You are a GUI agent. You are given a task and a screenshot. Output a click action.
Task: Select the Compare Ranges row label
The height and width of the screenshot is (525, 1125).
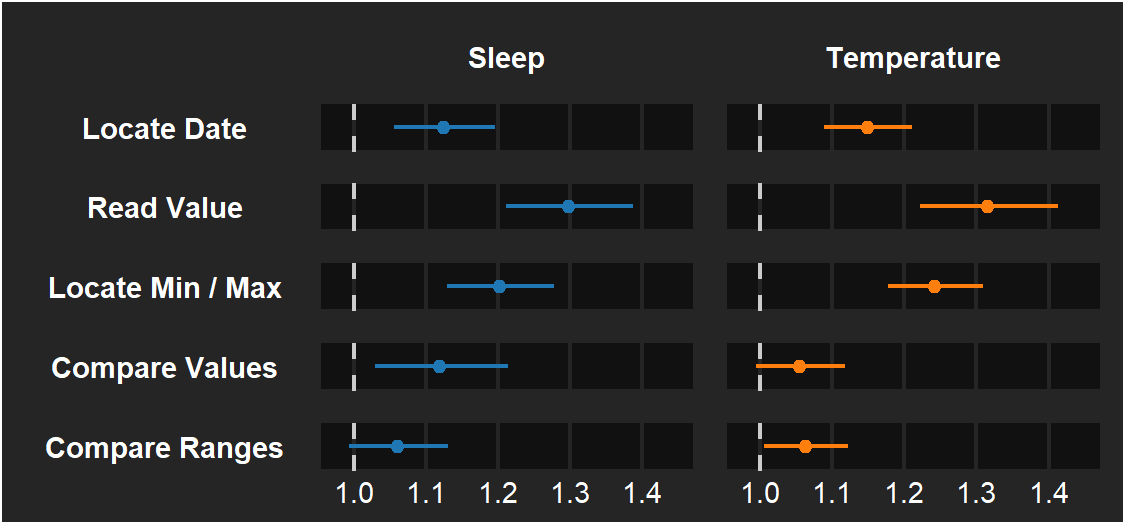pos(164,448)
